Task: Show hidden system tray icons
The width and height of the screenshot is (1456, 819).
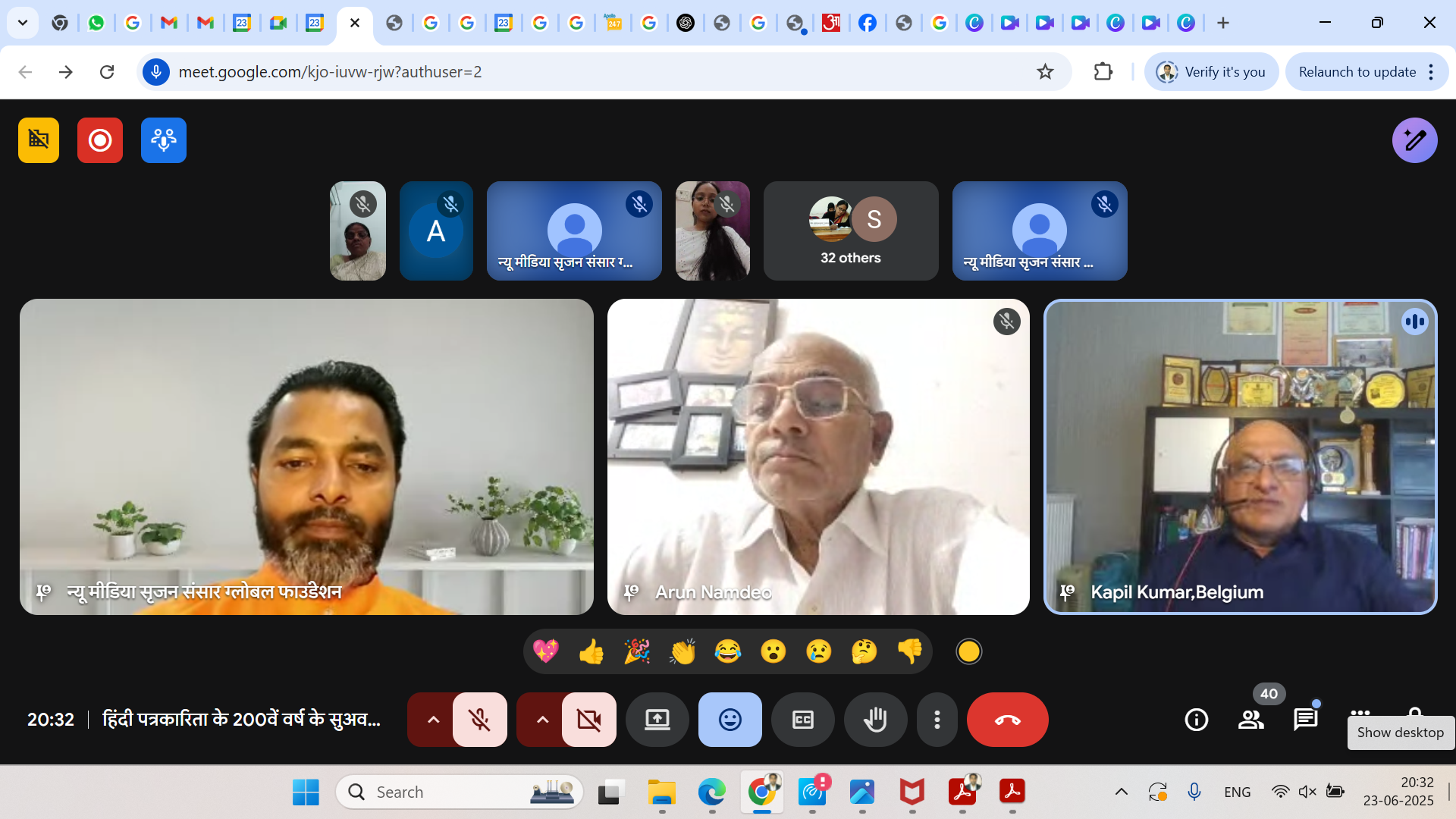Action: click(x=1121, y=792)
